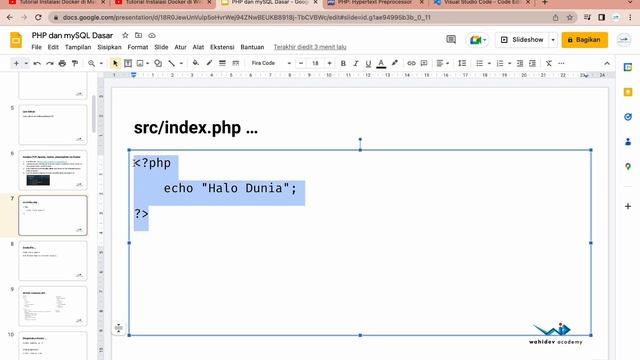Click the Fill color bucket icon
The width and height of the screenshot is (640, 360).
(196, 63)
